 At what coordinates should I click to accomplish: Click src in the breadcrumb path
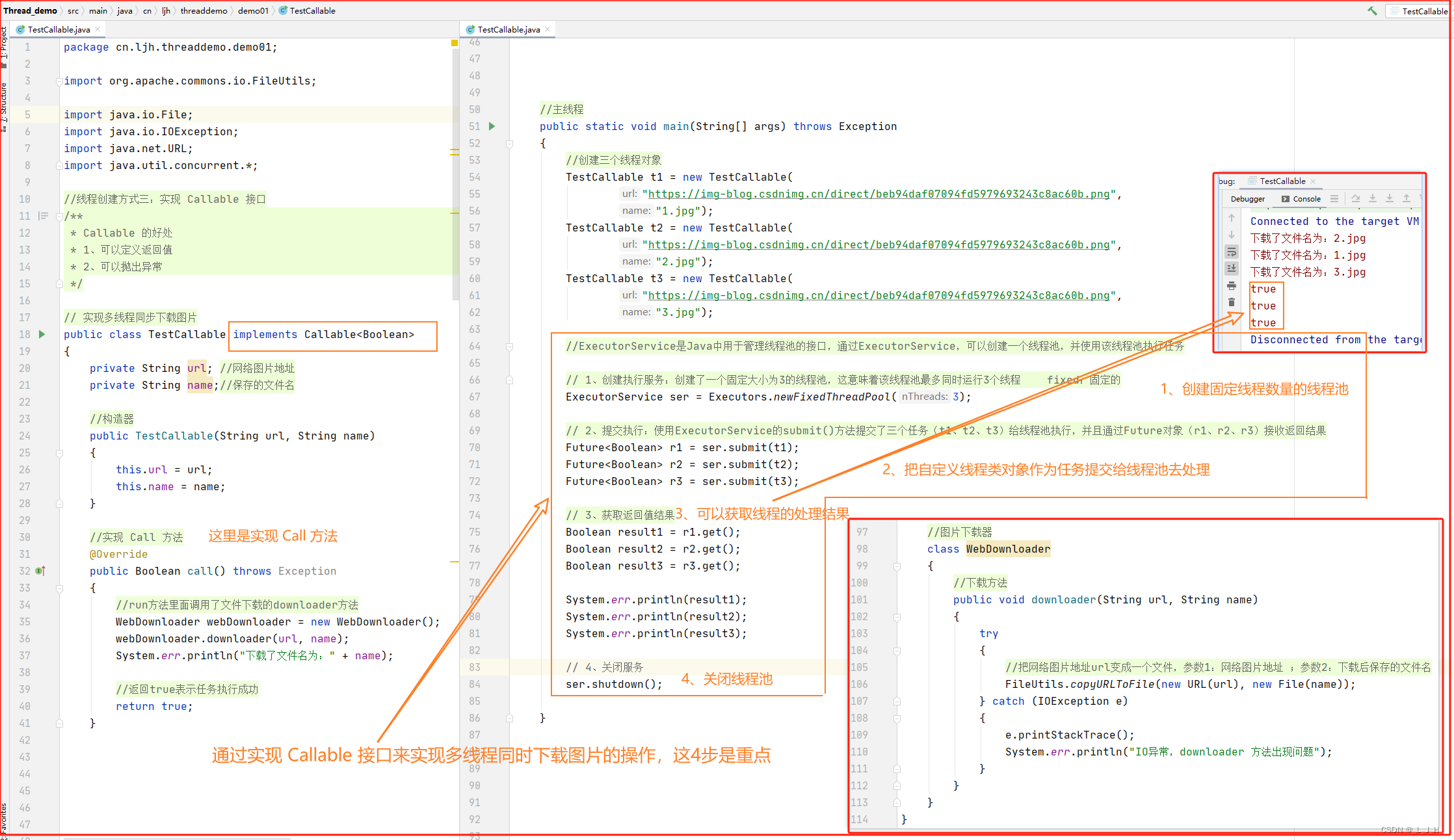point(73,10)
